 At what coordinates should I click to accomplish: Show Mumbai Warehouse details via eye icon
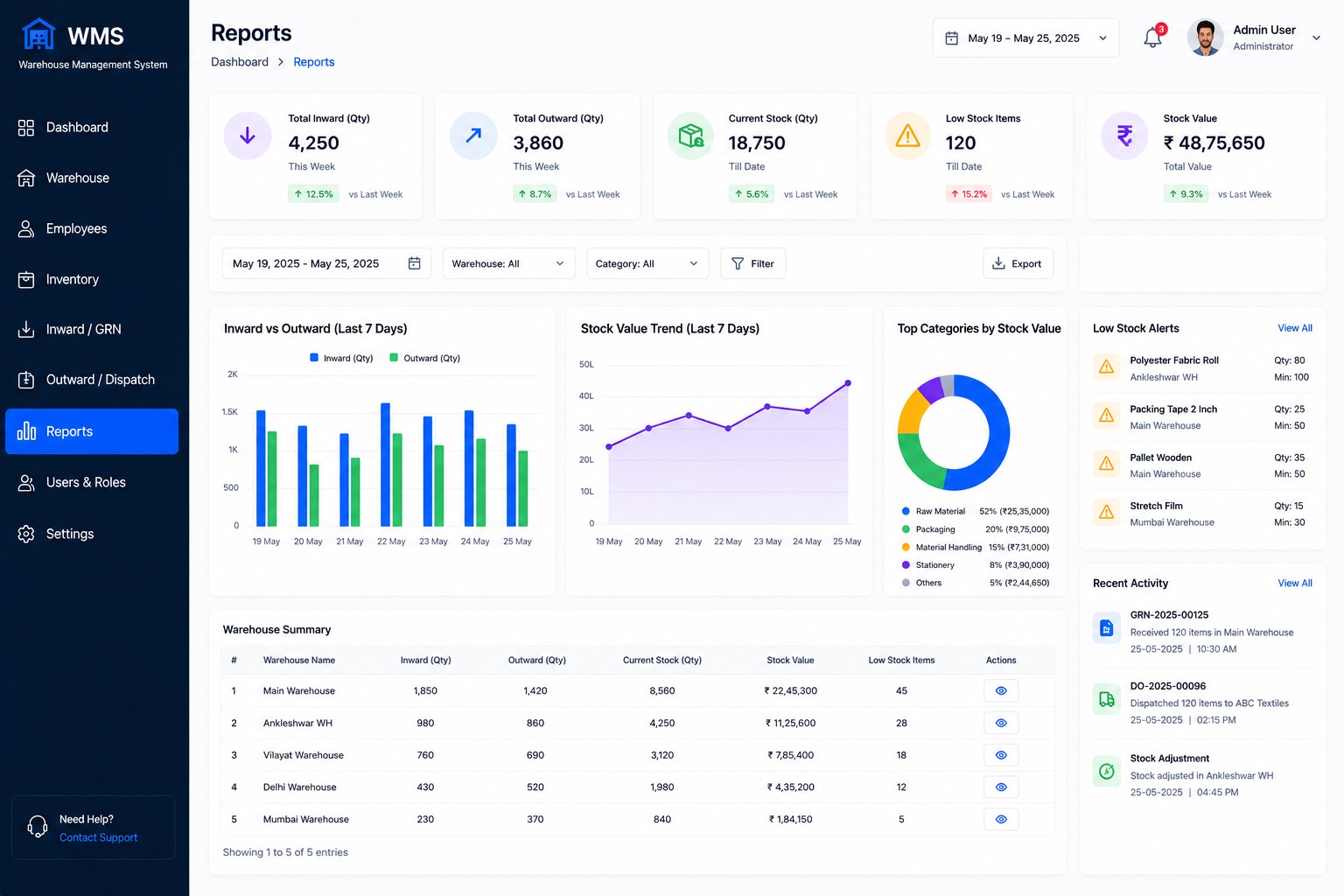1001,820
